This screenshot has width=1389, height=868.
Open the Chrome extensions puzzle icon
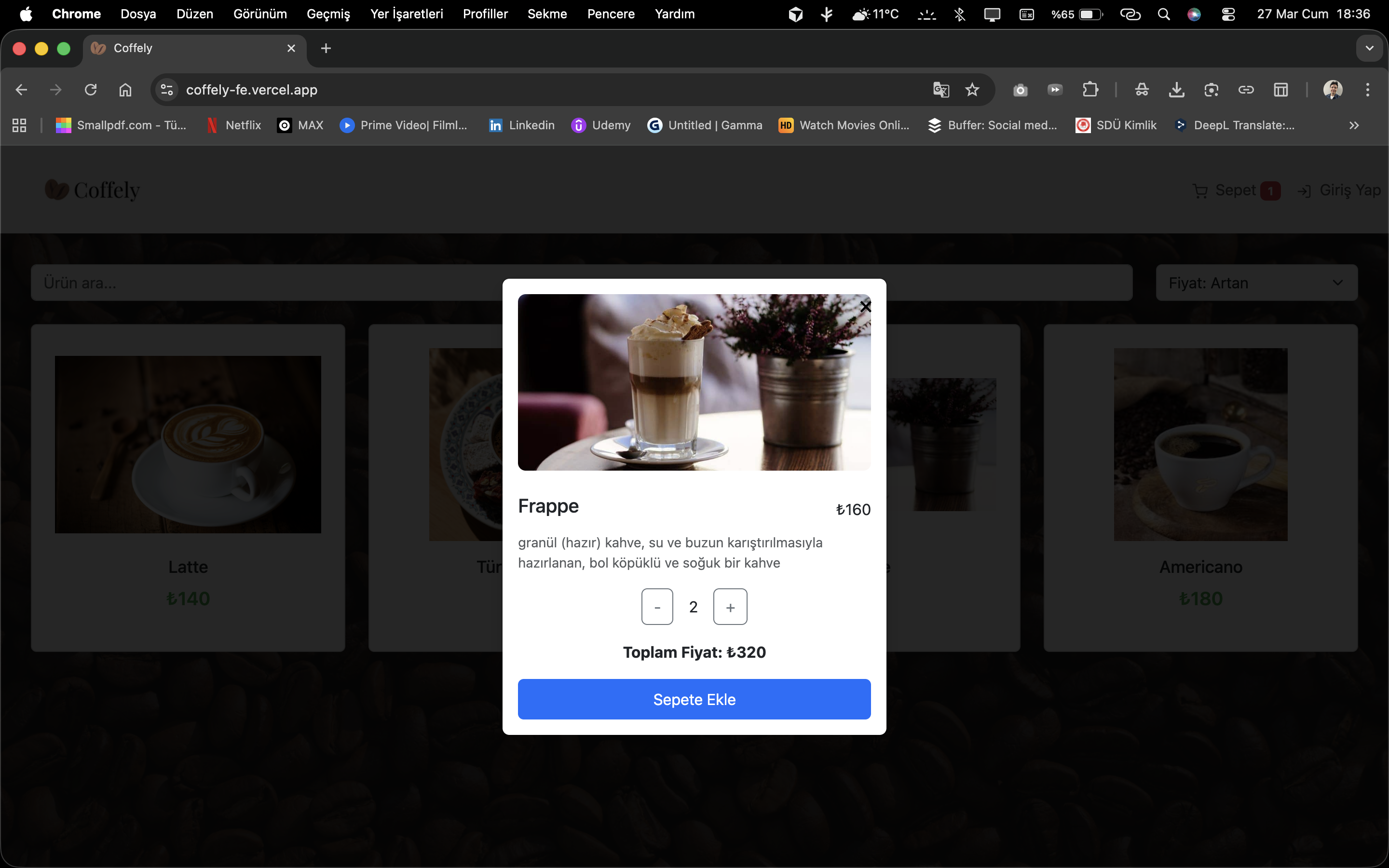tap(1090, 90)
